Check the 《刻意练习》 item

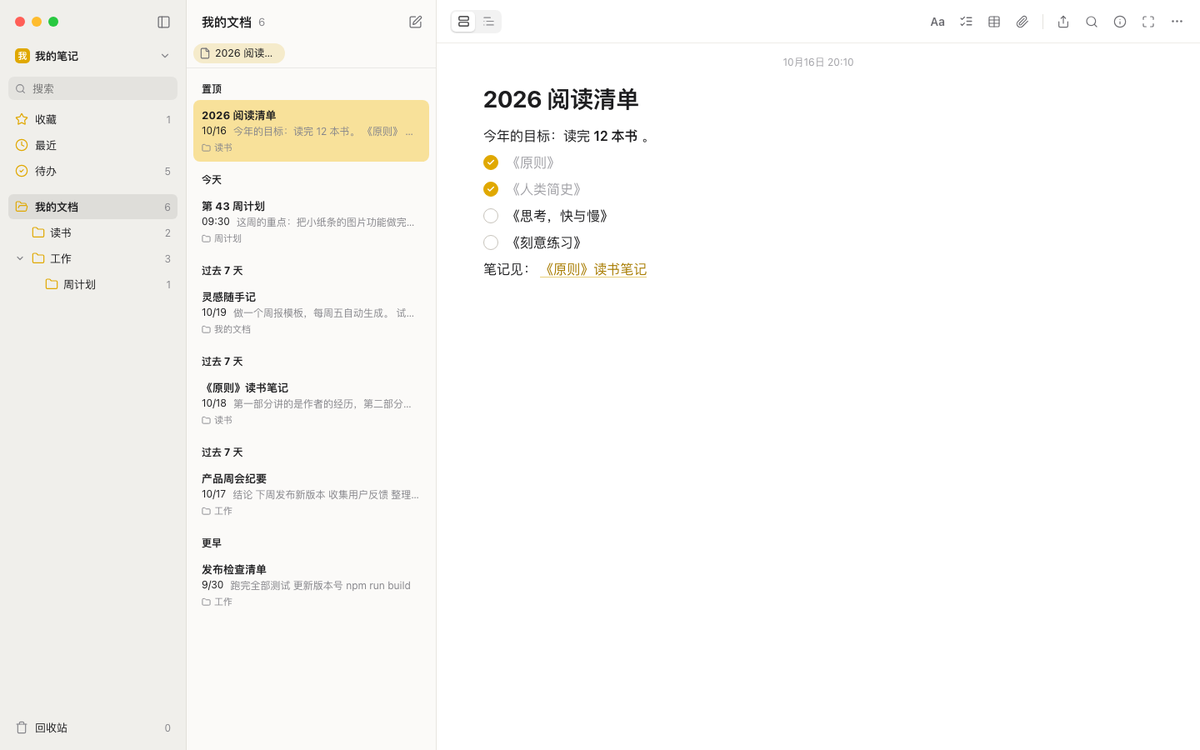pyautogui.click(x=491, y=243)
